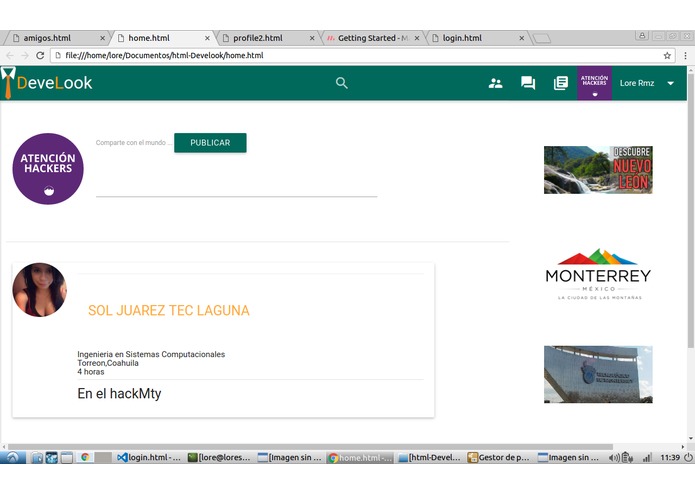Click the 'Torreon,Coahuila' location text
Image resolution: width=695 pixels, height=494 pixels.
pyautogui.click(x=108, y=363)
